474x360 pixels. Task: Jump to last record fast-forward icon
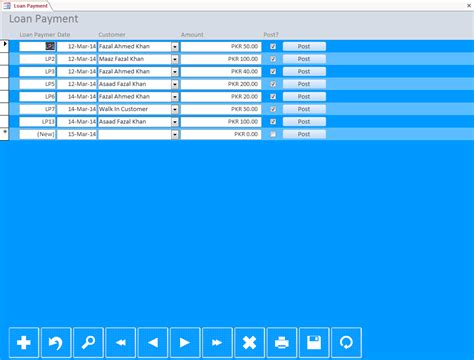pos(217,342)
